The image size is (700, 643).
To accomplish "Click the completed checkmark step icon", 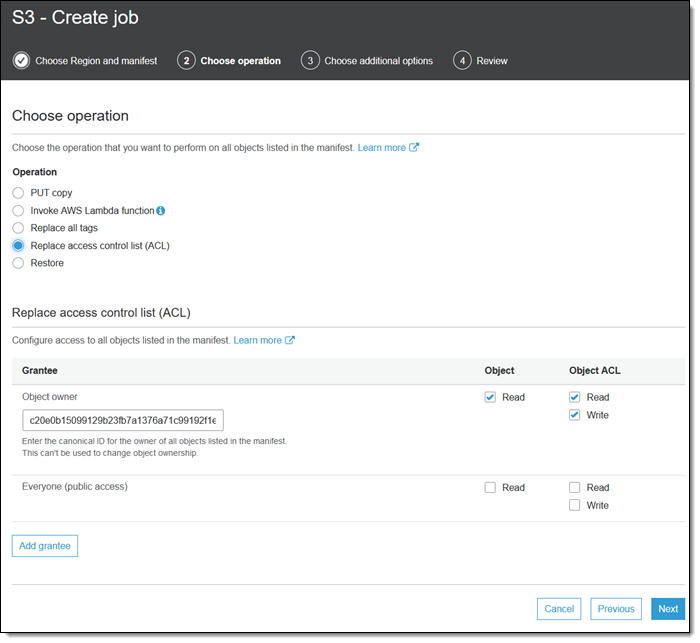I will click(21, 61).
